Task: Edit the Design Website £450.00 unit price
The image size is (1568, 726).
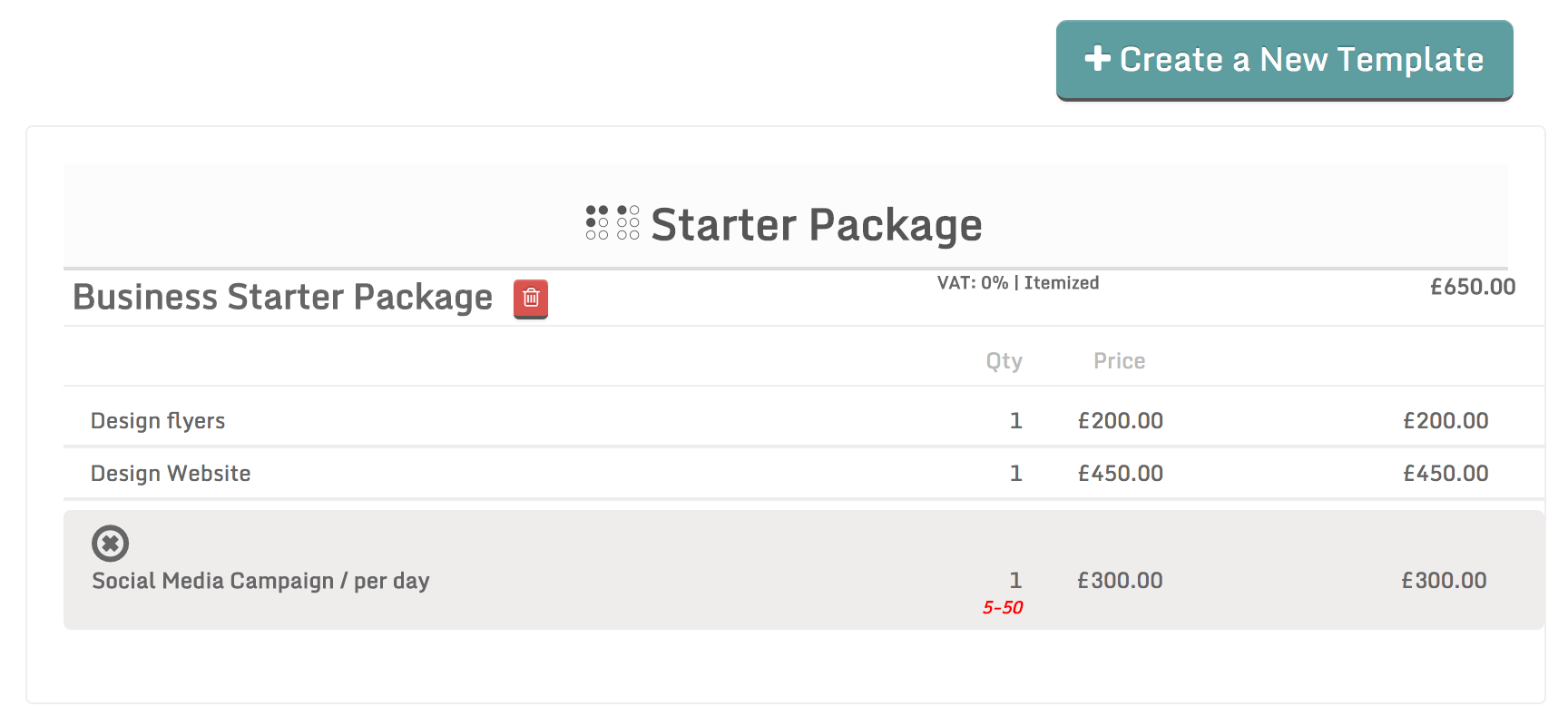Action: (1120, 474)
